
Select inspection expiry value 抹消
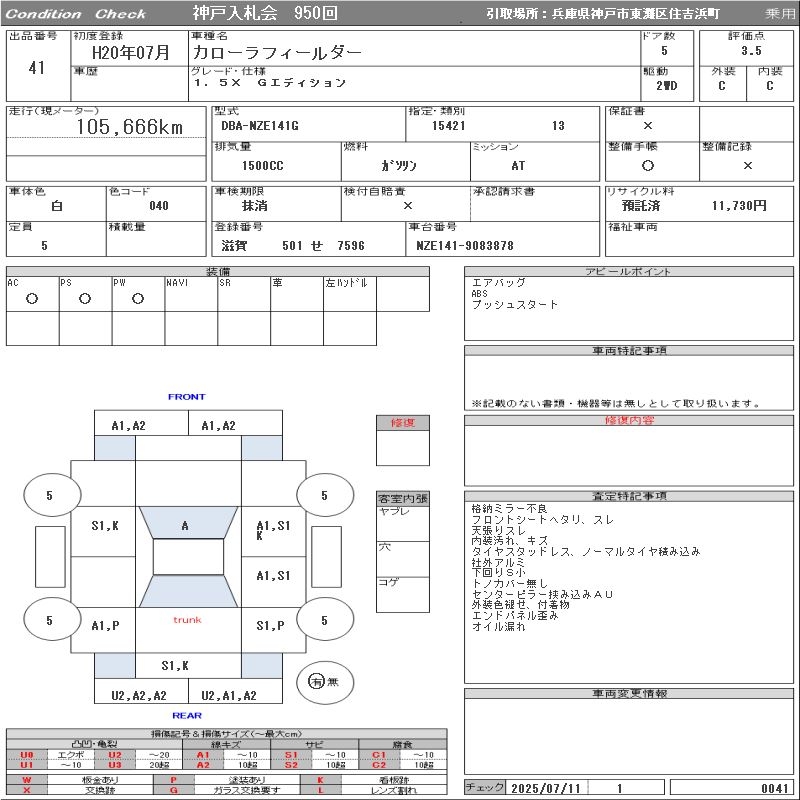[255, 206]
